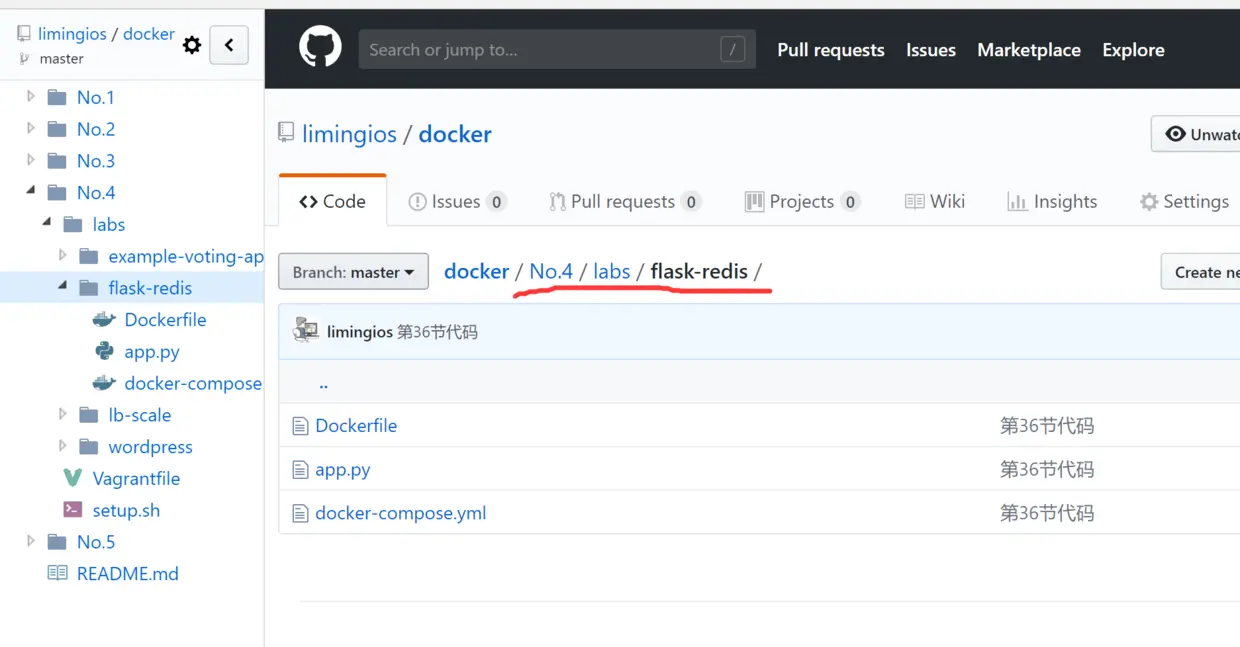The image size is (1240, 647).
Task: Collapse the Octotree sidebar with arrow button
Action: pyautogui.click(x=229, y=45)
